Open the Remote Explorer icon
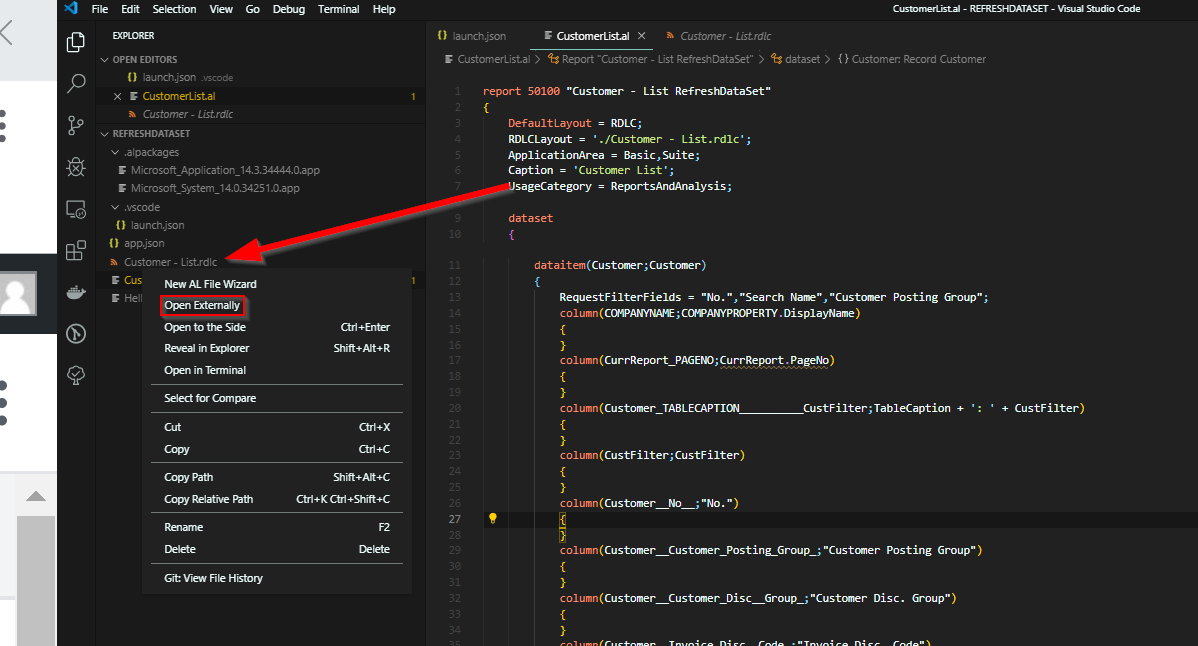 pyautogui.click(x=76, y=208)
